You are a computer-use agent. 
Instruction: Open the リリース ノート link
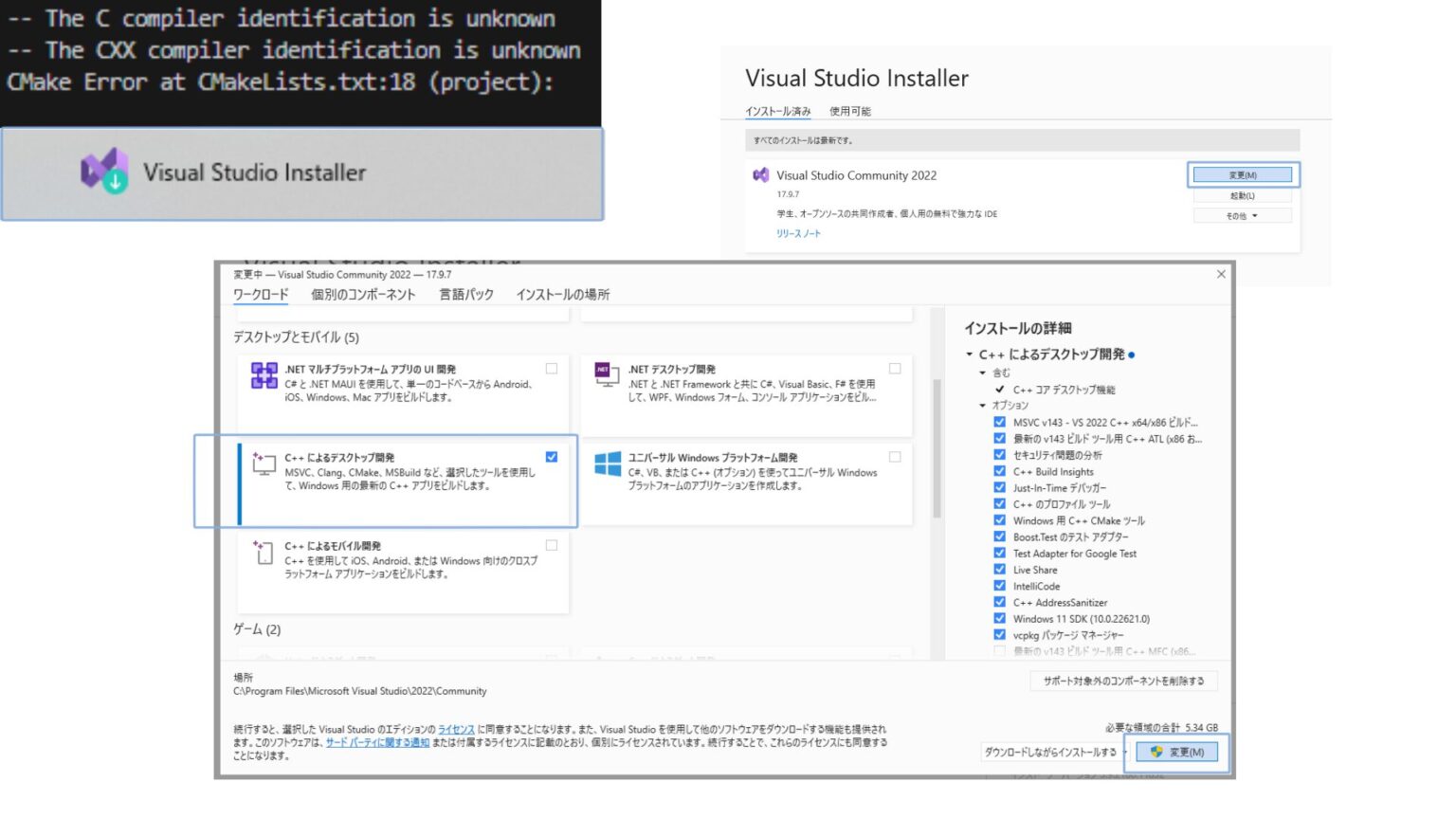tap(798, 233)
